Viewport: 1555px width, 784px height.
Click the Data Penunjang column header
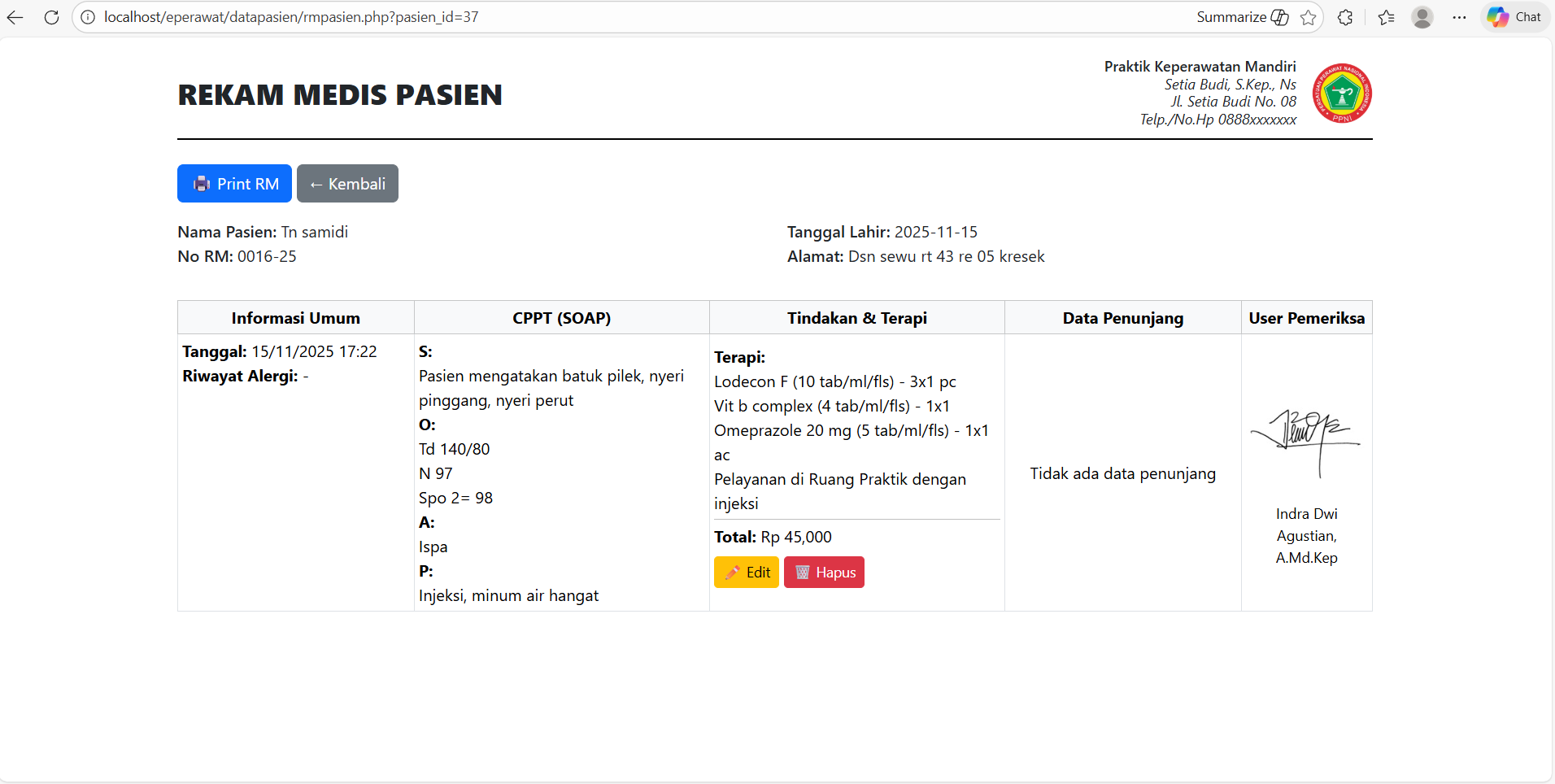click(1122, 318)
